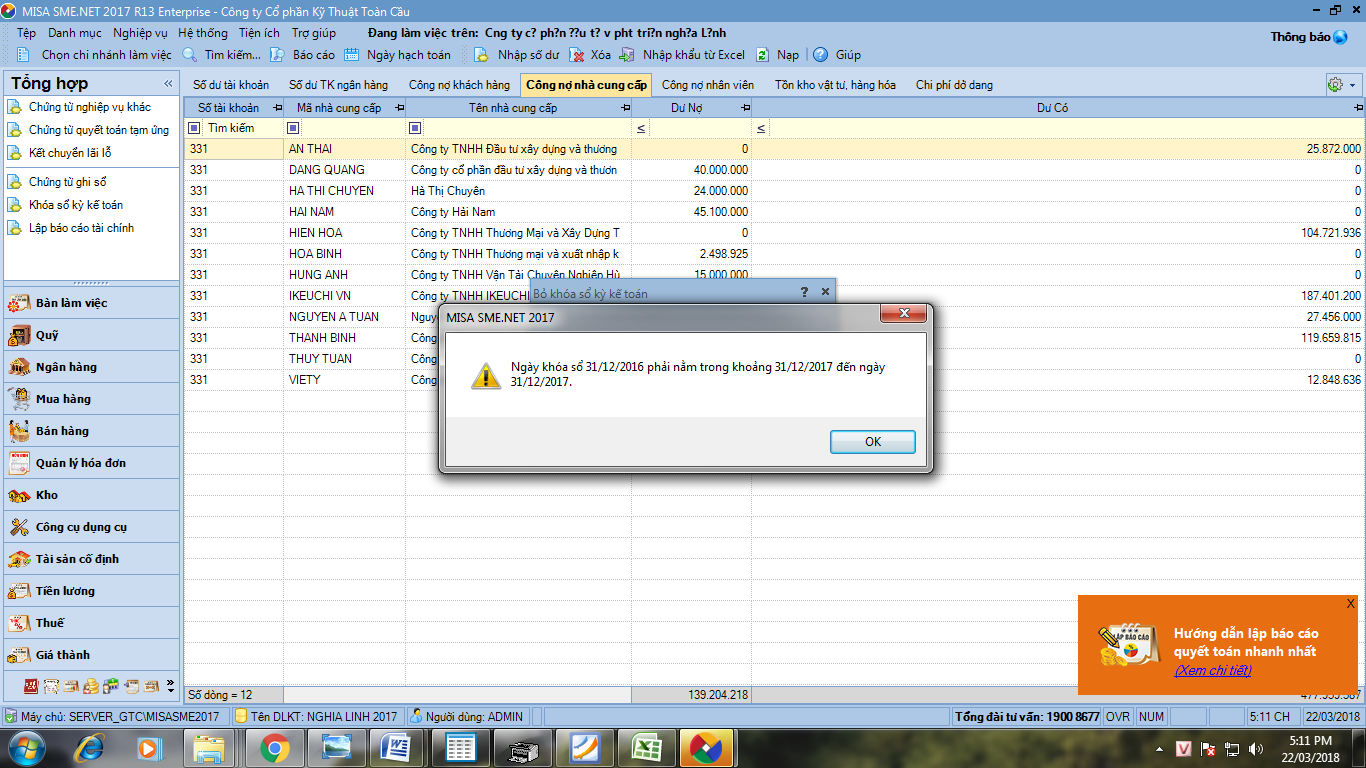Launch Google Chrome from the taskbar
Viewport: 1366px width, 768px height.
coord(275,748)
